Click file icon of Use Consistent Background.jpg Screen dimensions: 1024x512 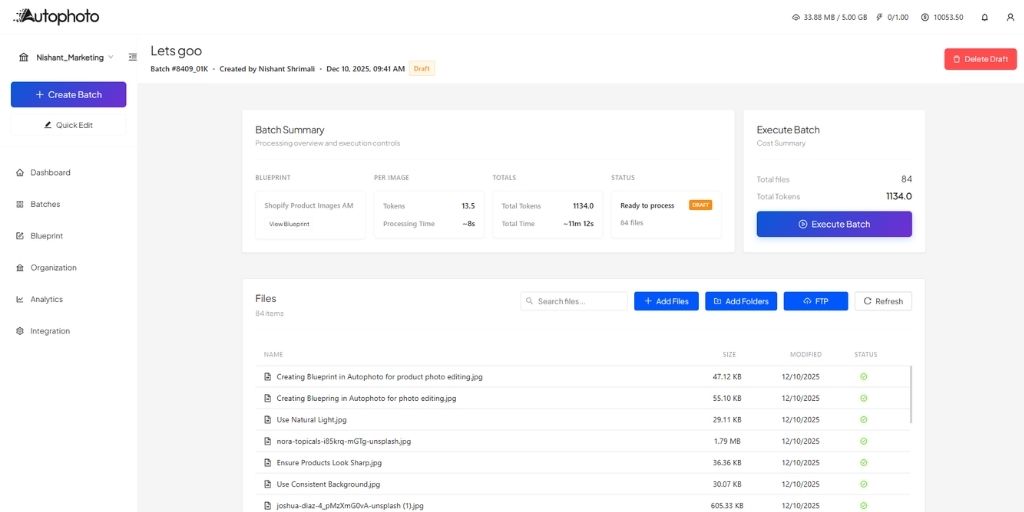267,484
